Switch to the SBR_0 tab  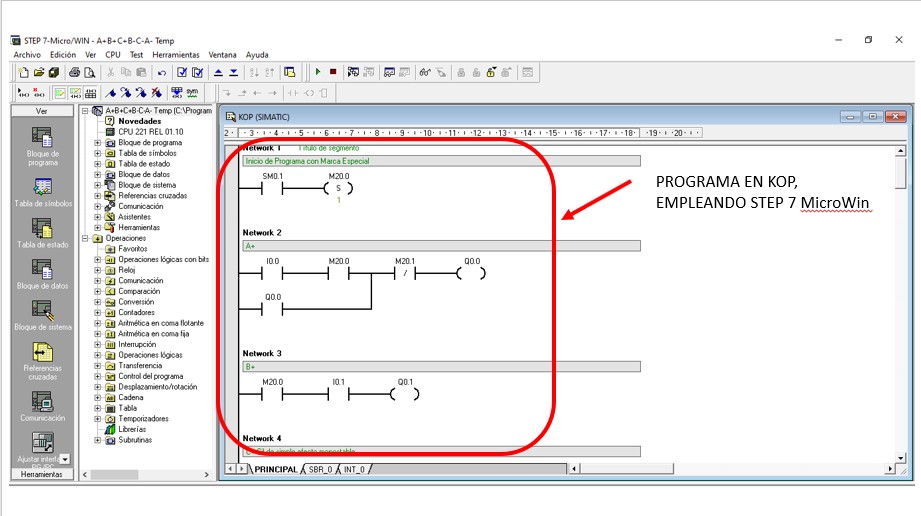tap(319, 469)
